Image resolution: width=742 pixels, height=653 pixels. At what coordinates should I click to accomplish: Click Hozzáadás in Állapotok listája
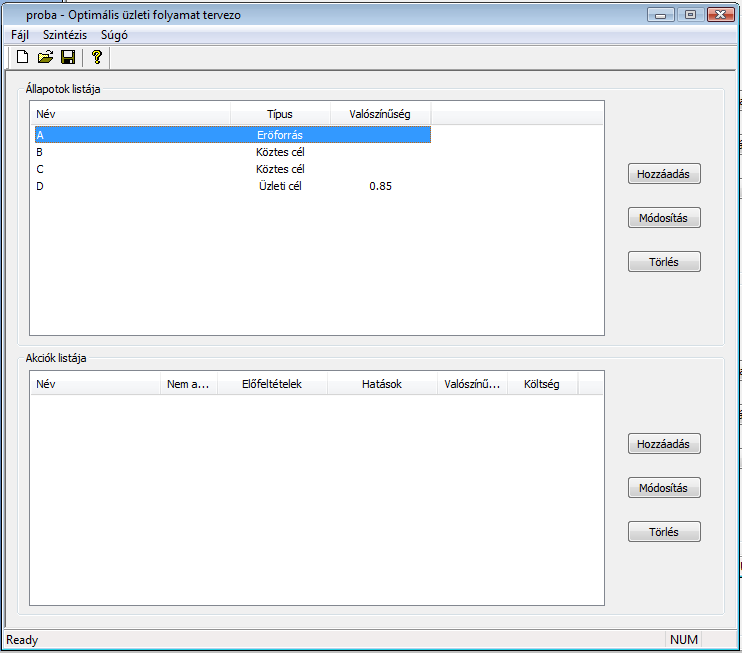pos(664,174)
